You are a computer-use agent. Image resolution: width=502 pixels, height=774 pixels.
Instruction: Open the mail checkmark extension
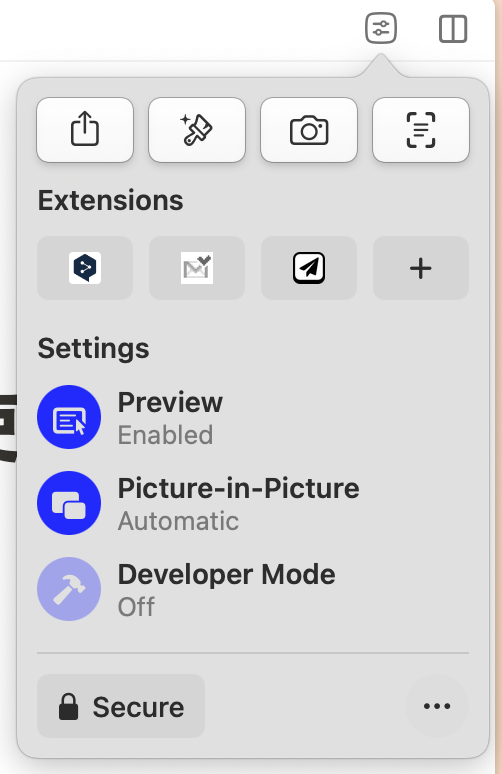197,268
